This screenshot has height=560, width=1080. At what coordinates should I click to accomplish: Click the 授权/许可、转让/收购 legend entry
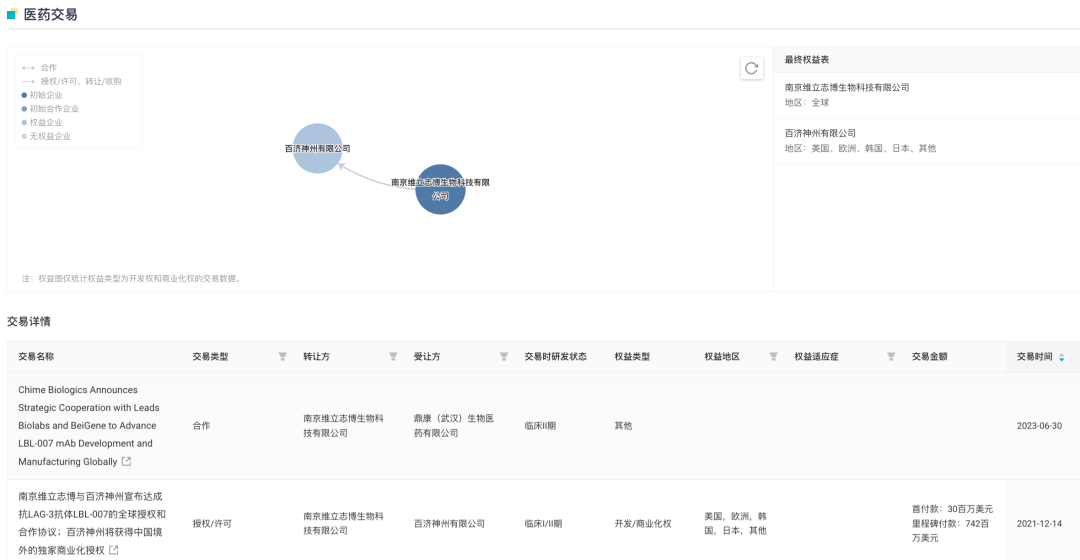coord(72,81)
